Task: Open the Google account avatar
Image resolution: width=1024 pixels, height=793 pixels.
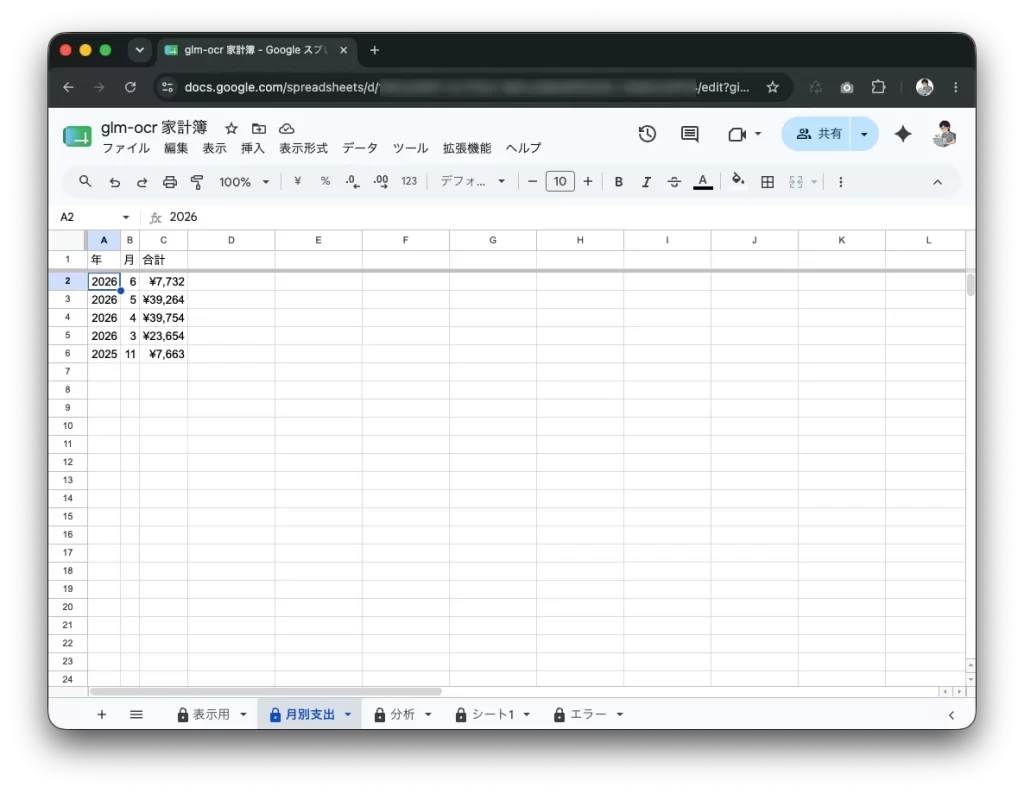Action: tap(944, 133)
